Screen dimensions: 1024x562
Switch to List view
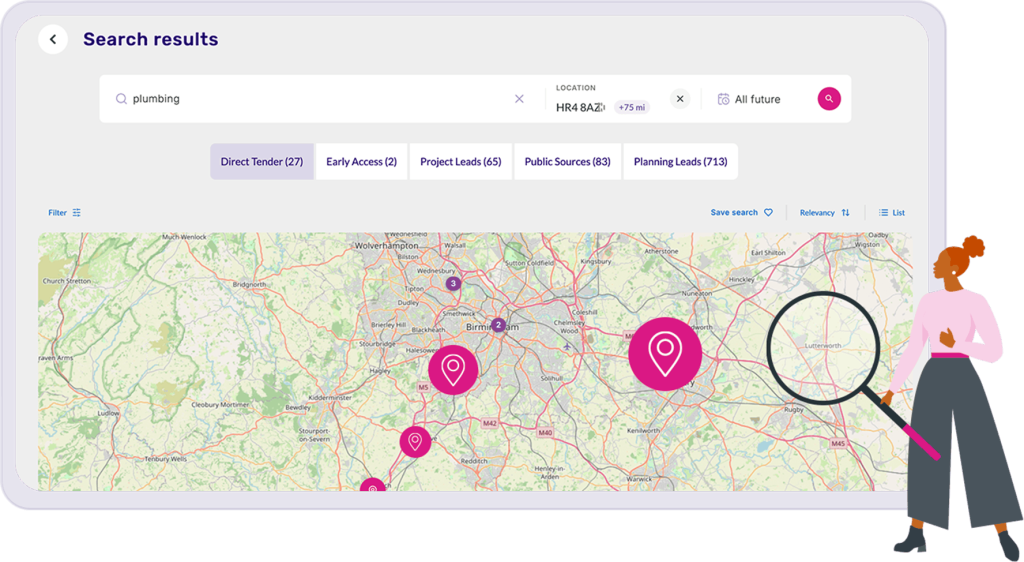click(891, 213)
